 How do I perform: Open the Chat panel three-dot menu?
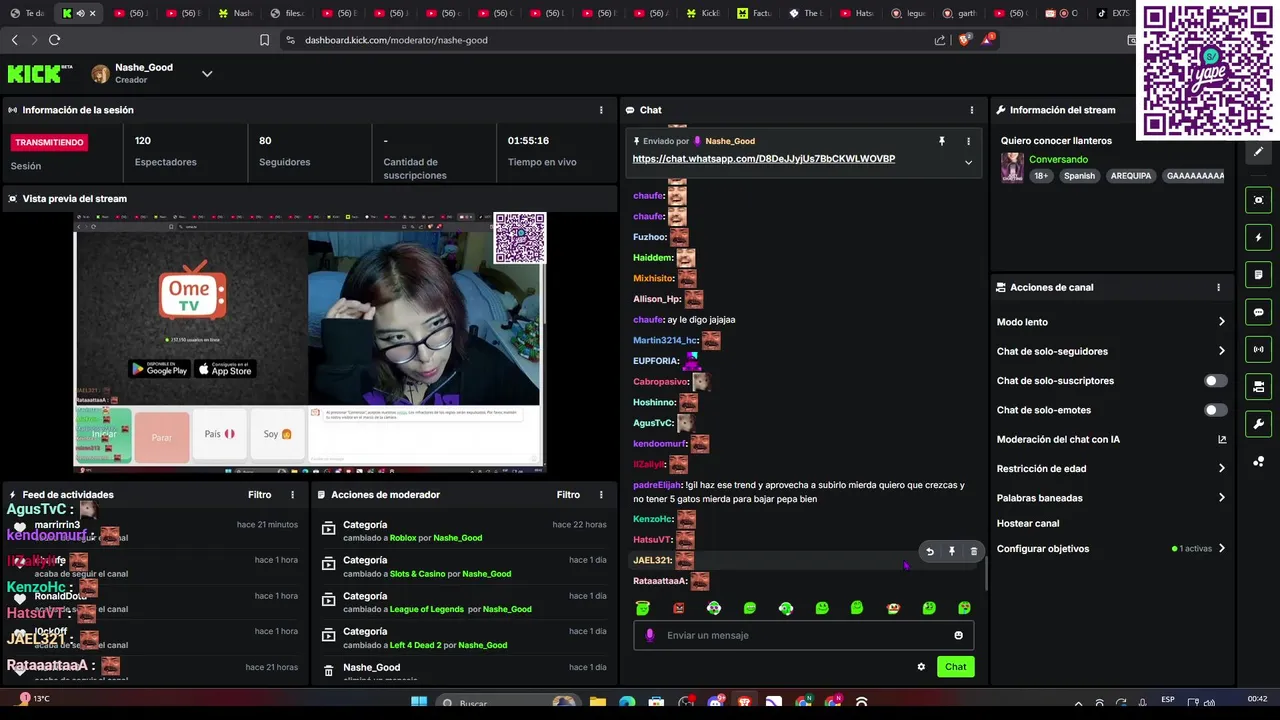[x=971, y=110]
